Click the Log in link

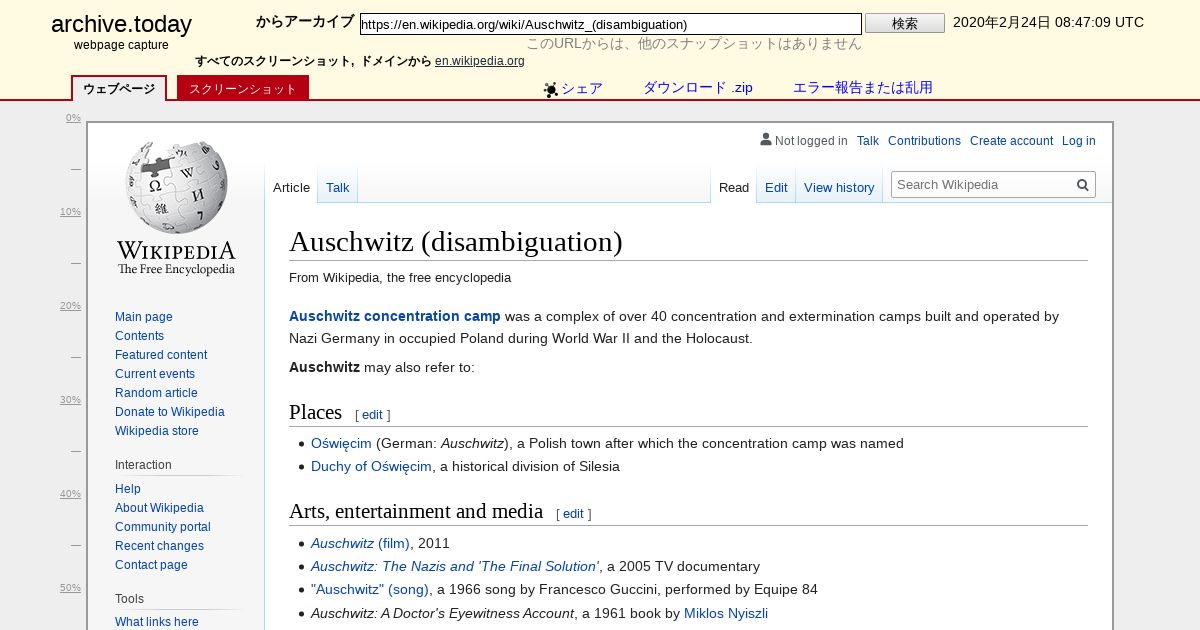pyautogui.click(x=1079, y=141)
